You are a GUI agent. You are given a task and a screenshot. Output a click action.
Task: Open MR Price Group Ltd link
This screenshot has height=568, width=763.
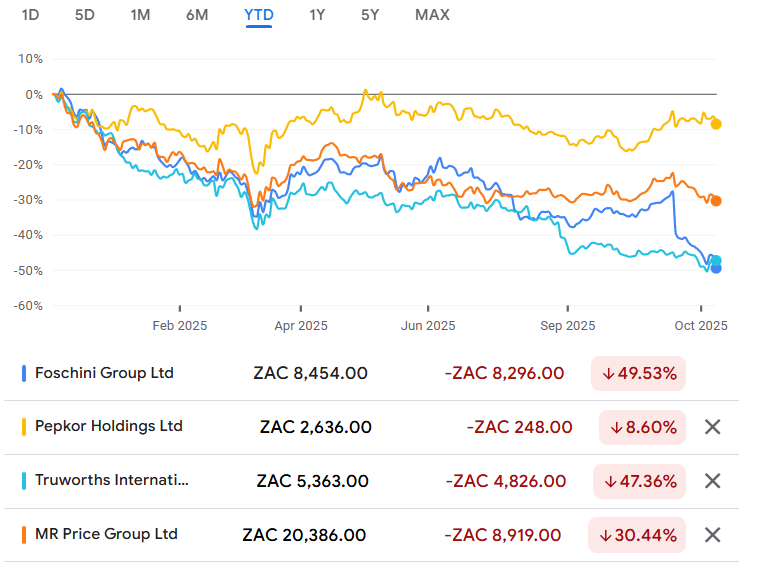coord(106,533)
